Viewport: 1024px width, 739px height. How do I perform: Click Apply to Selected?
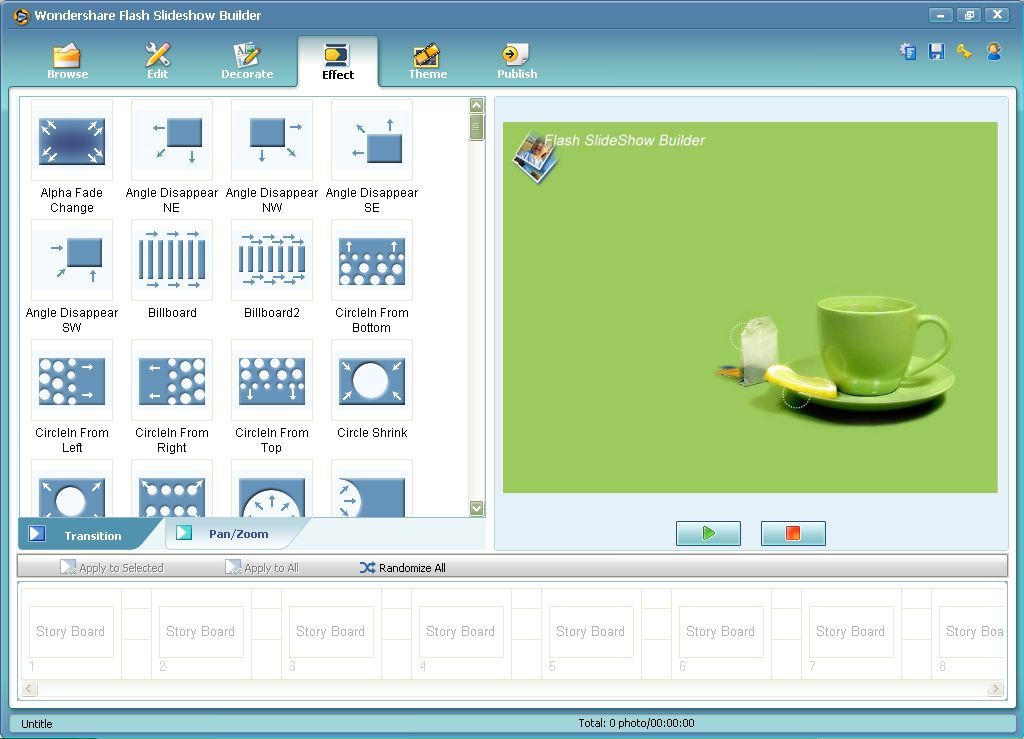[112, 567]
